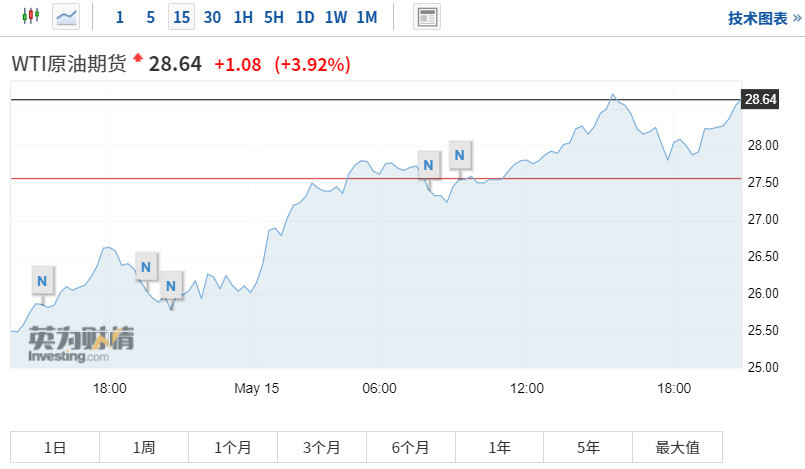Choose the 1W interval
Screen dimensions: 805x469
[336, 17]
